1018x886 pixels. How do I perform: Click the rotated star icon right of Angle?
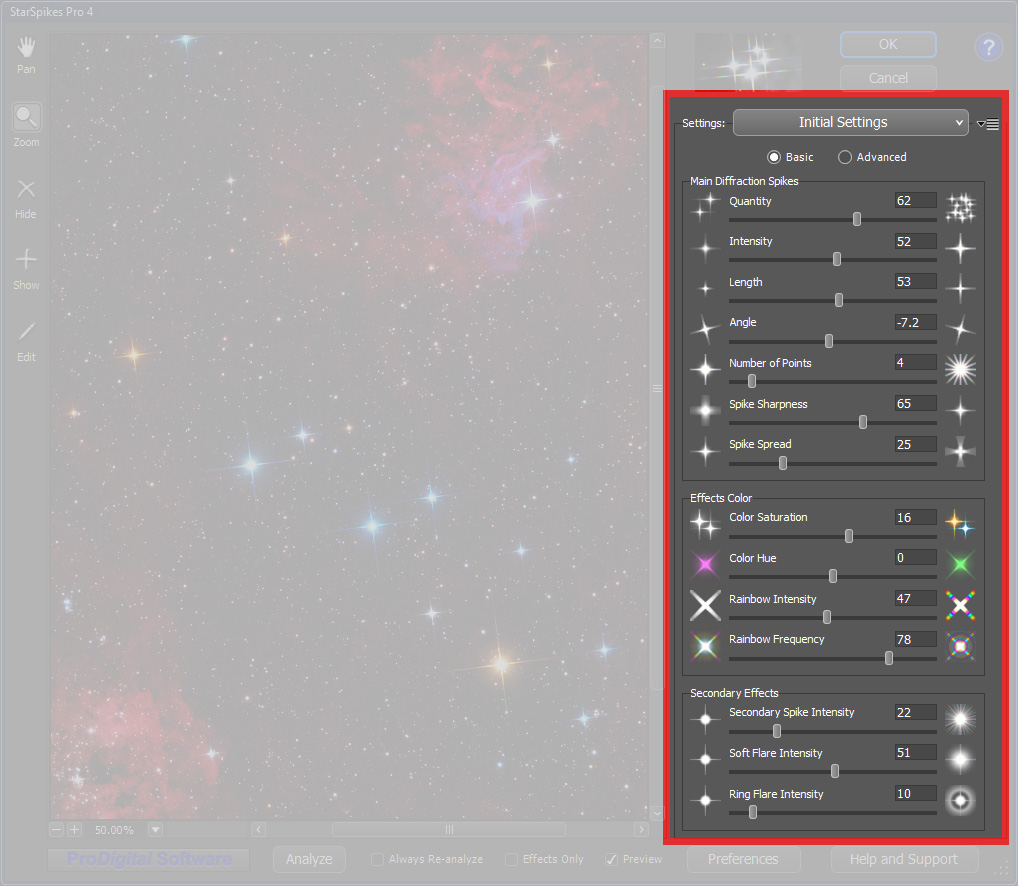click(x=960, y=330)
